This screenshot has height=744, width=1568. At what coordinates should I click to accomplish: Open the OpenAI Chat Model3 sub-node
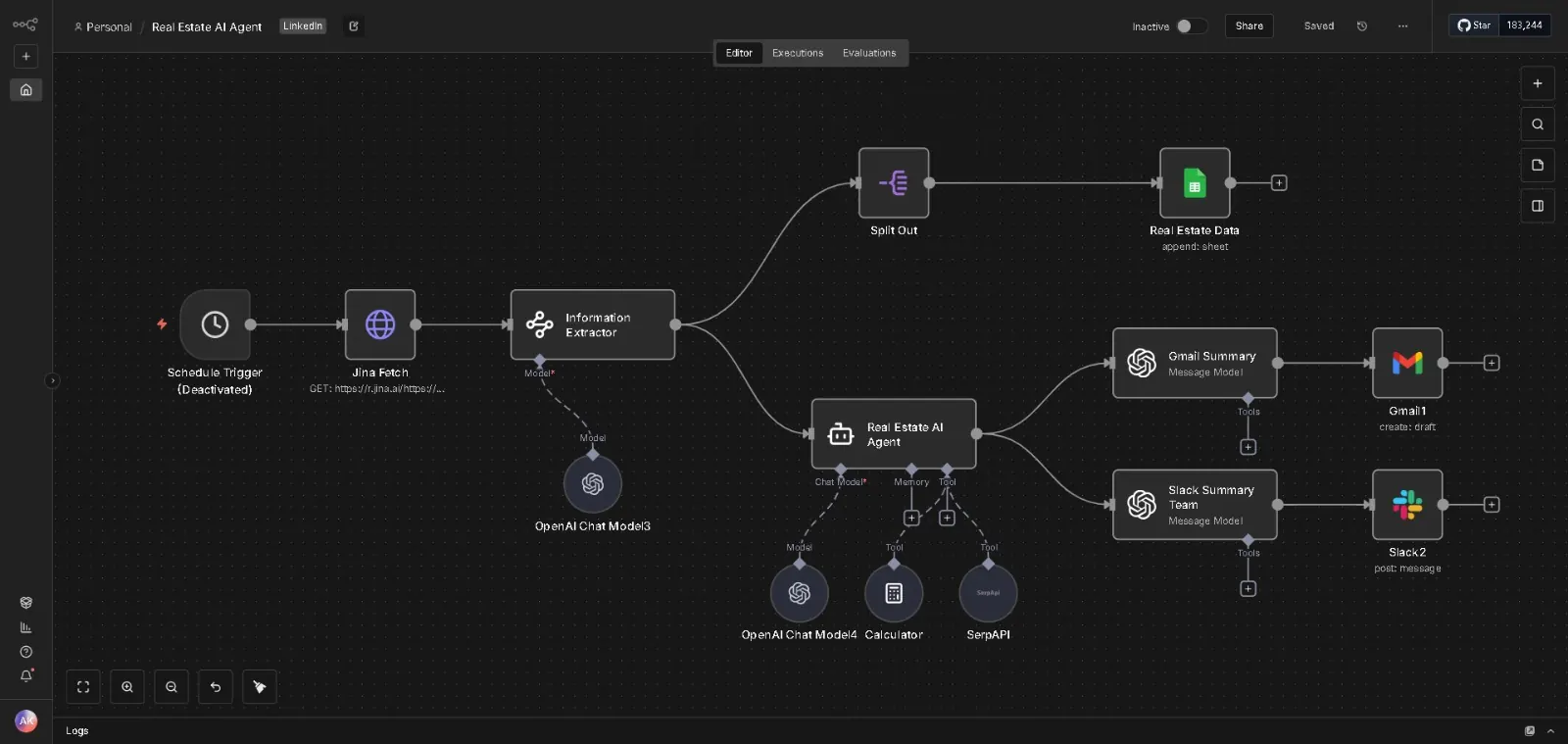[593, 483]
